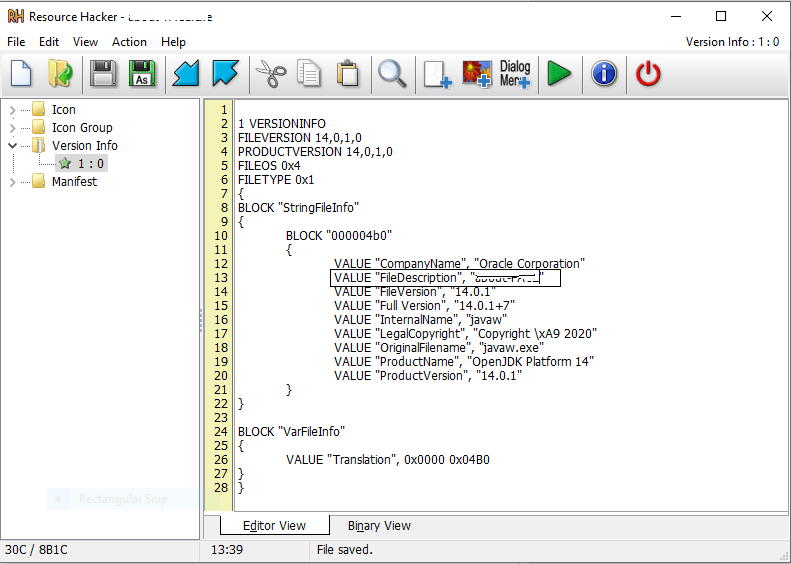Click the InternalName javaw line
Screen dimensions: 791x564
[x=420, y=319]
